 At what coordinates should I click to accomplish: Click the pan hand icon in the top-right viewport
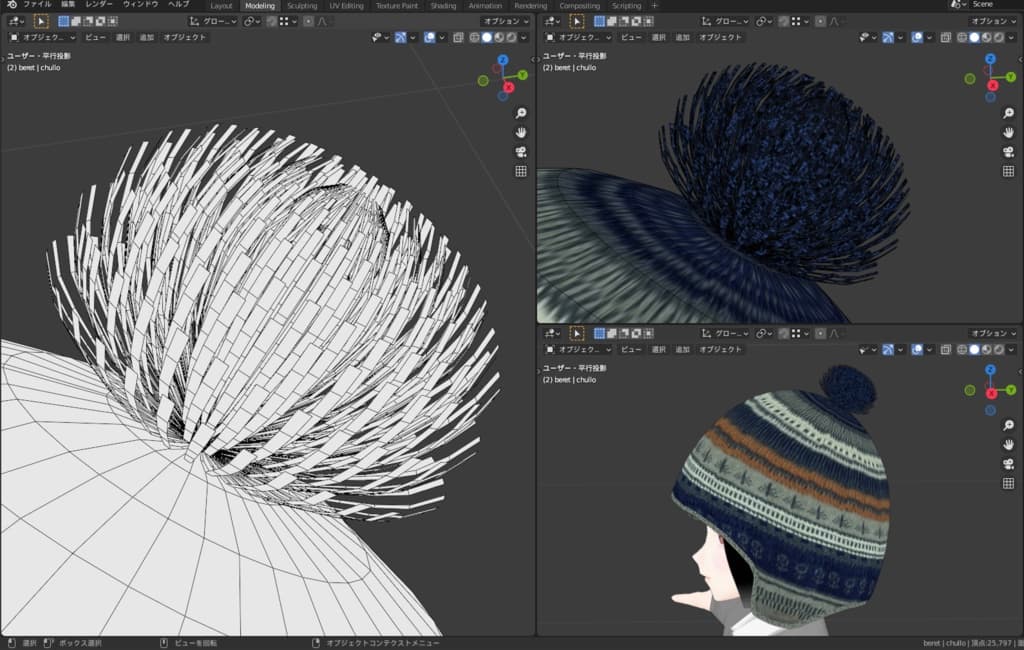tap(1008, 133)
